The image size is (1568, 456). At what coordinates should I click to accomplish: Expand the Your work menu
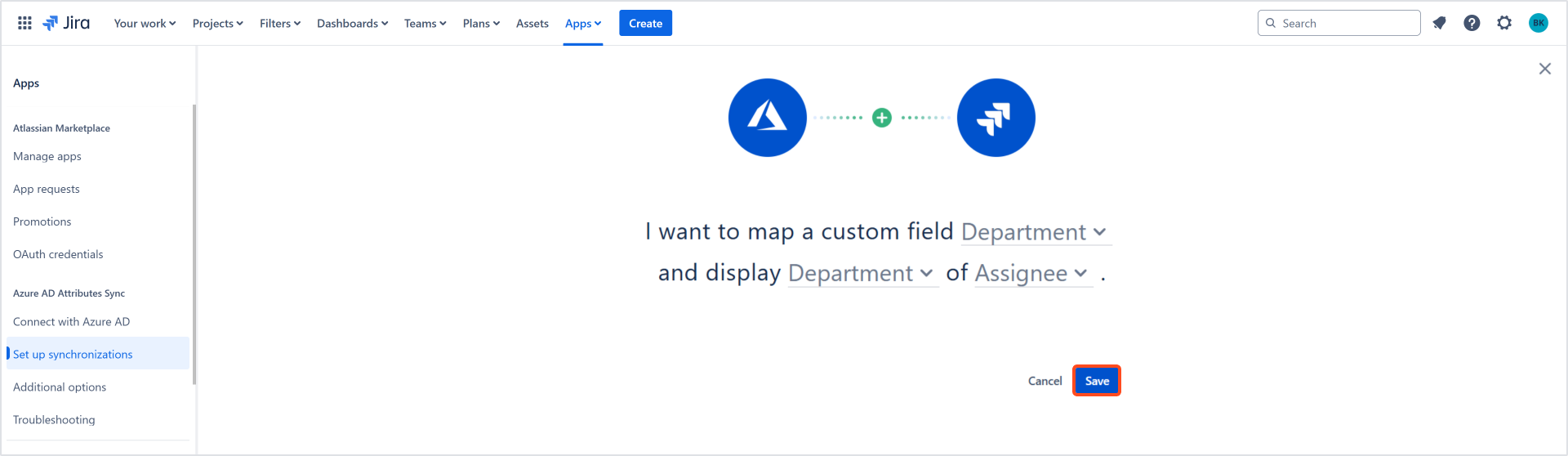click(x=145, y=23)
